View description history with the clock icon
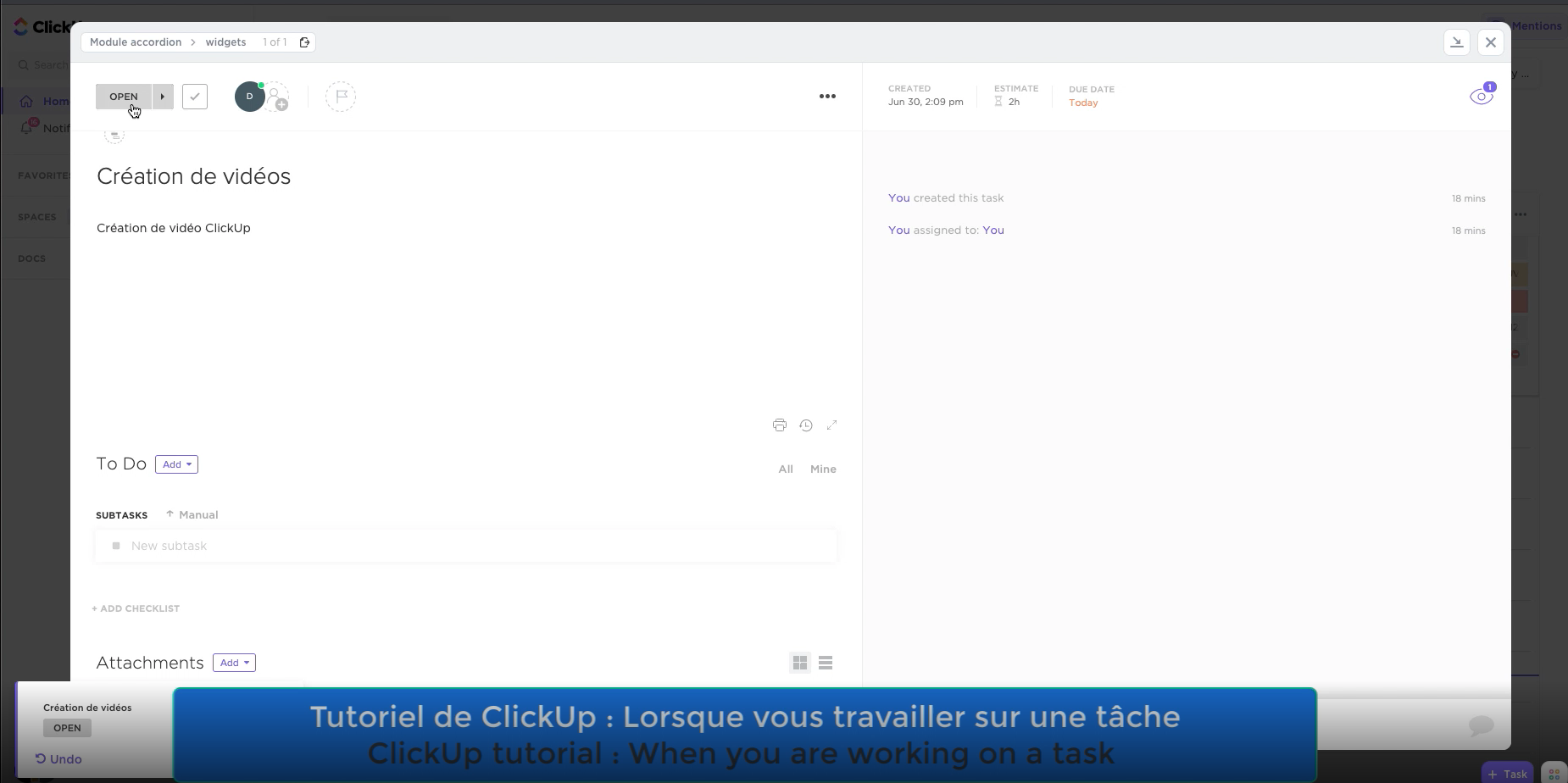This screenshot has height=783, width=1568. coord(806,425)
